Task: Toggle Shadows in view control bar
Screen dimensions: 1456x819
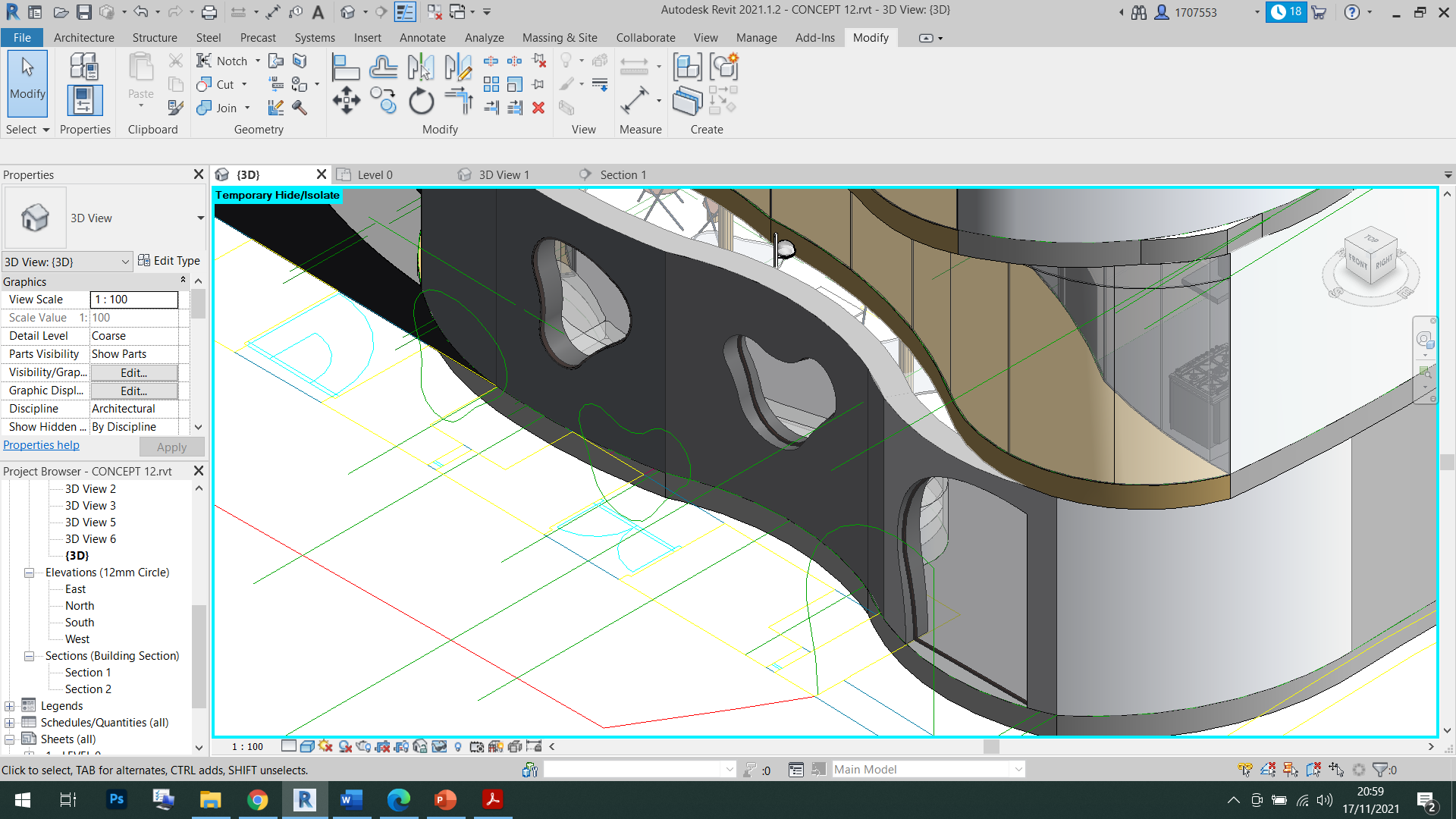Action: pyautogui.click(x=345, y=746)
